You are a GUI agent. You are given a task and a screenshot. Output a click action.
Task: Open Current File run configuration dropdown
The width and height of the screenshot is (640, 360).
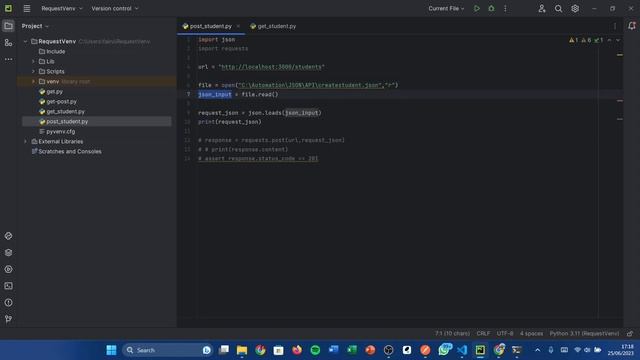[446, 8]
